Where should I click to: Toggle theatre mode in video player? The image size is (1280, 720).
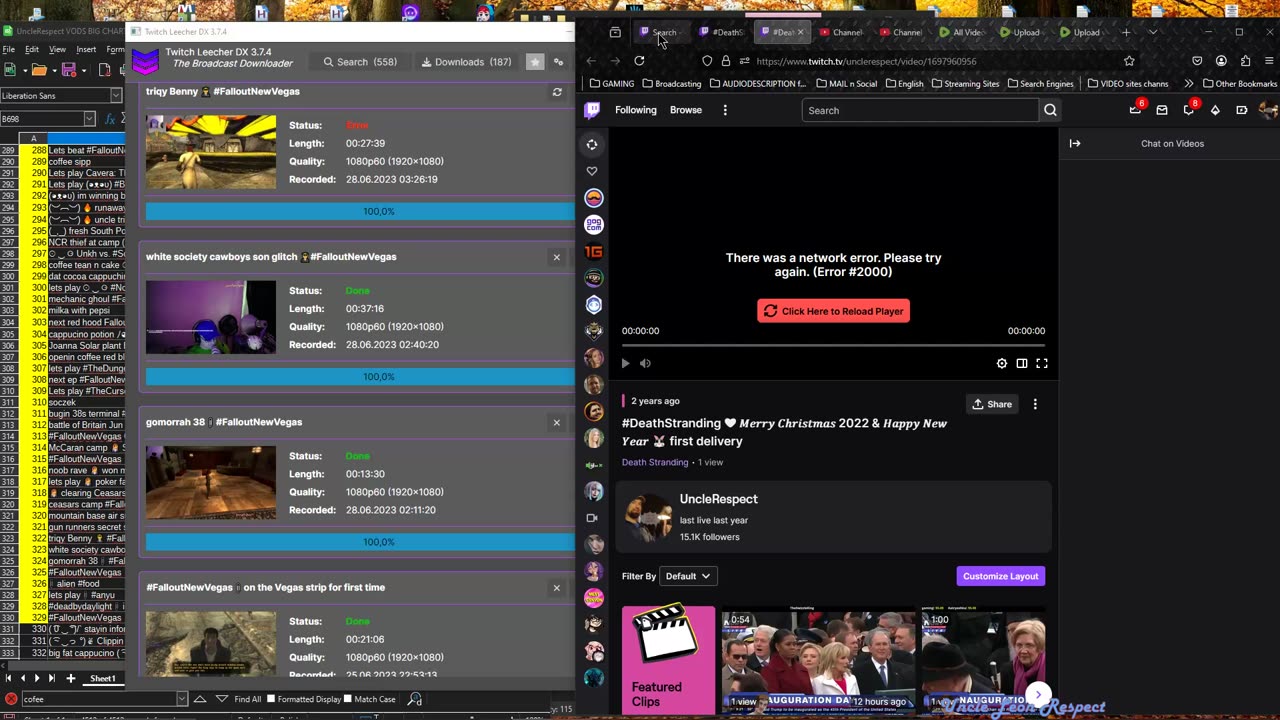1022,363
